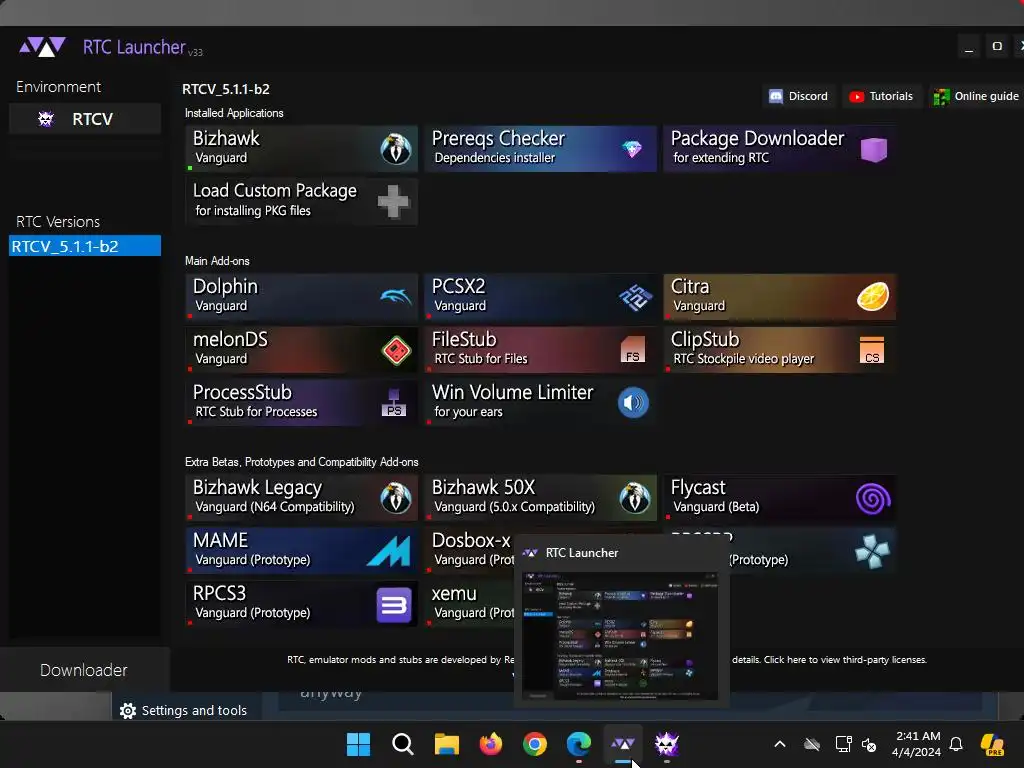Screen dimensions: 1024x768
Task: Open the notifications bell
Action: [956, 744]
